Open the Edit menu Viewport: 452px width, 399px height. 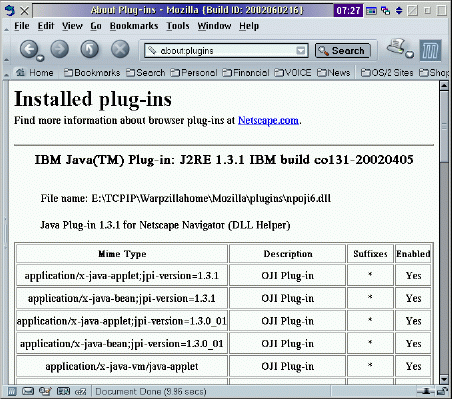point(46,26)
